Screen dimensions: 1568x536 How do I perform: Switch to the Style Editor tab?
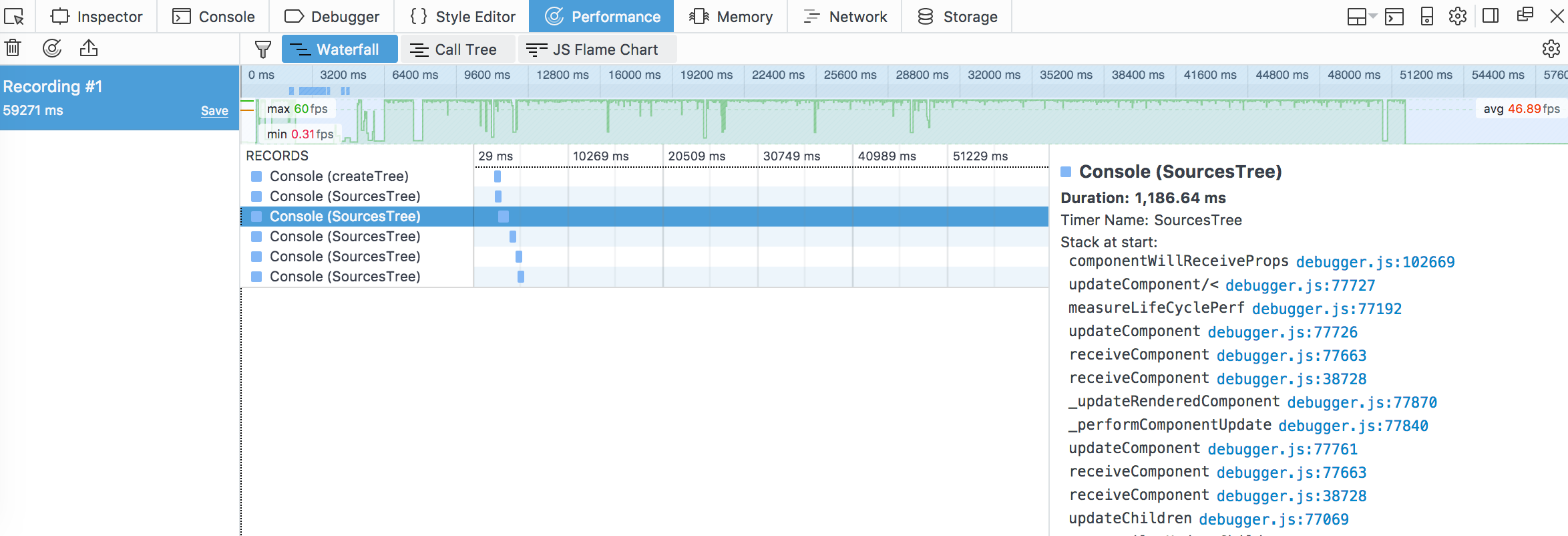tap(462, 16)
